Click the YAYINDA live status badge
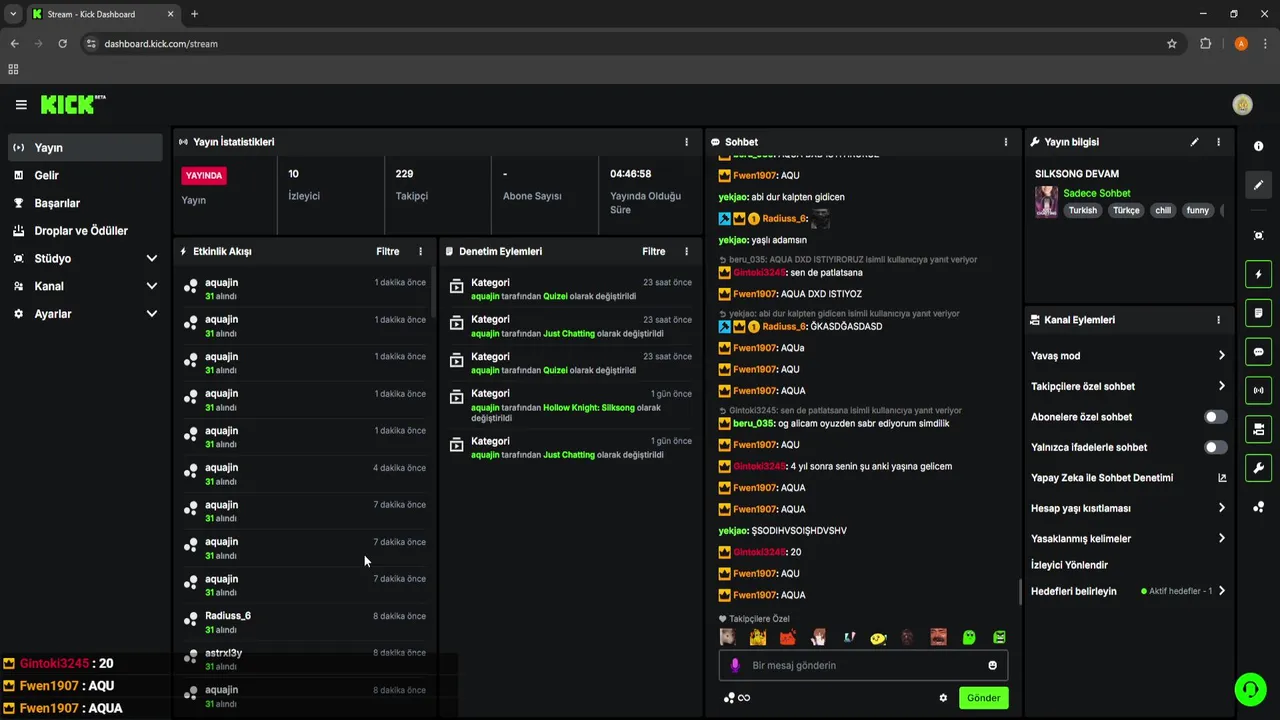The width and height of the screenshot is (1280, 720). point(204,175)
